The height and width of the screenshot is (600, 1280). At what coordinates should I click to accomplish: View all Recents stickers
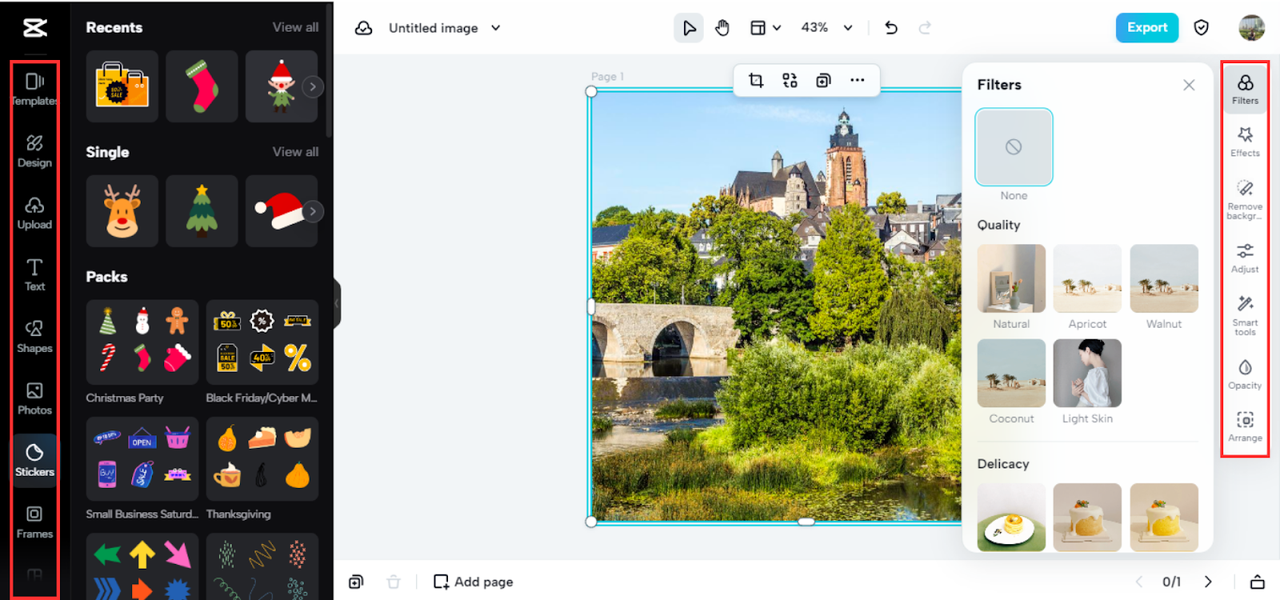pyautogui.click(x=296, y=27)
